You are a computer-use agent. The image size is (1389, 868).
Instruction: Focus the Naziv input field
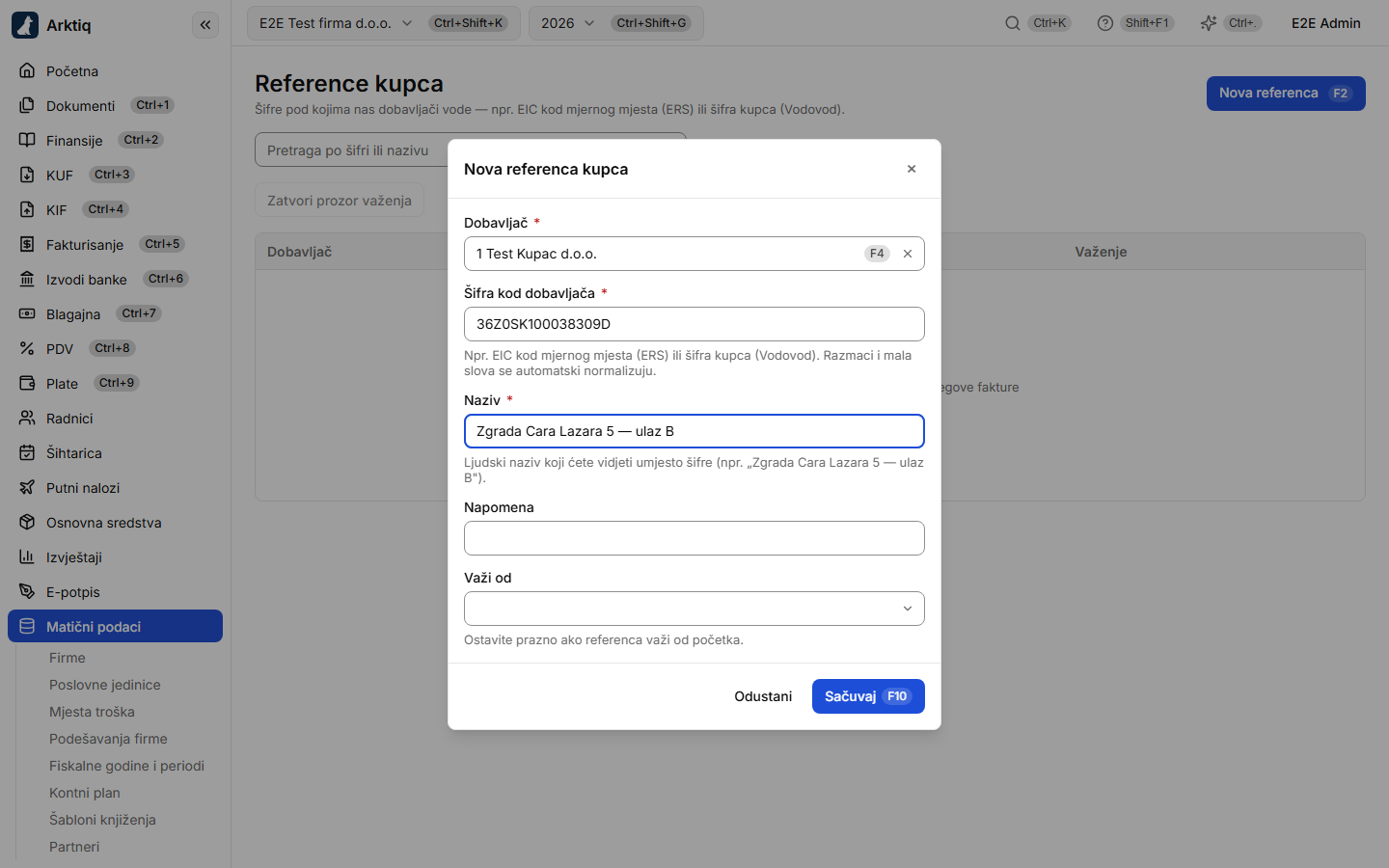(694, 431)
